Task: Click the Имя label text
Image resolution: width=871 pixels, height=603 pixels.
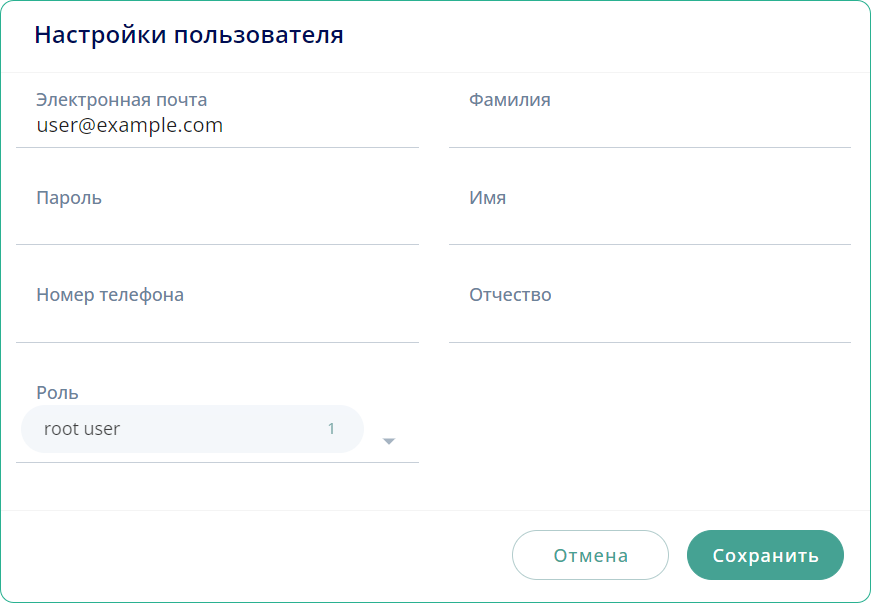Action: coord(487,198)
